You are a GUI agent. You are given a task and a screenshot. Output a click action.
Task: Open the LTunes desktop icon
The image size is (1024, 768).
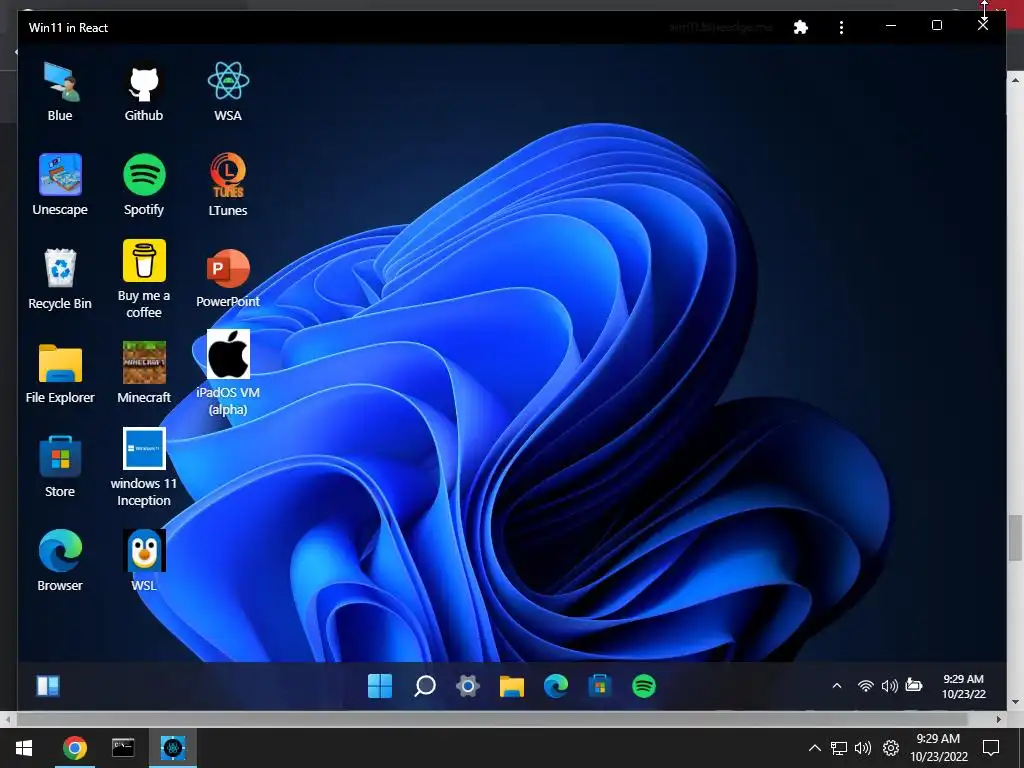point(228,185)
